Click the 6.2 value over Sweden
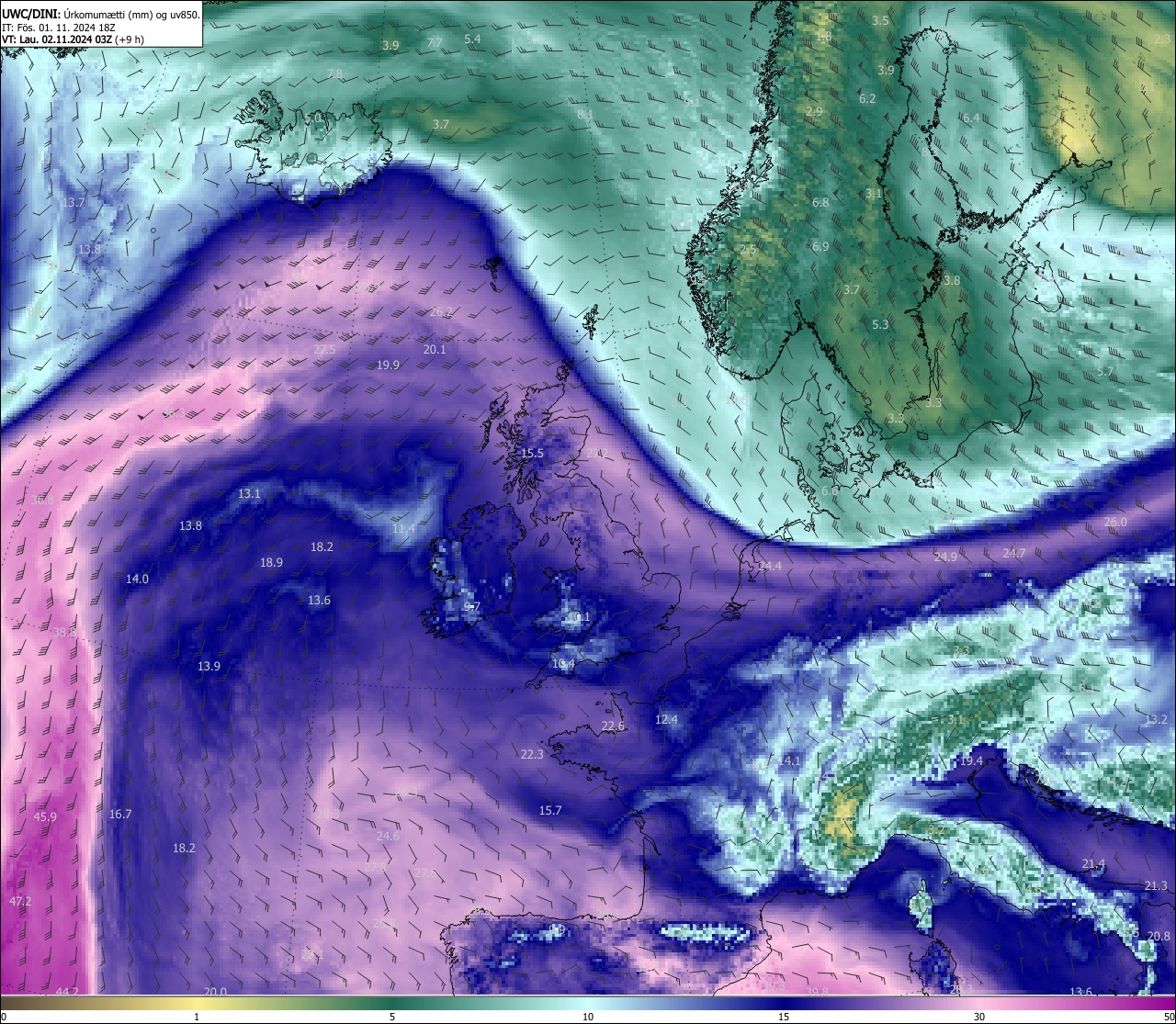The height and width of the screenshot is (1024, 1176). tap(867, 99)
